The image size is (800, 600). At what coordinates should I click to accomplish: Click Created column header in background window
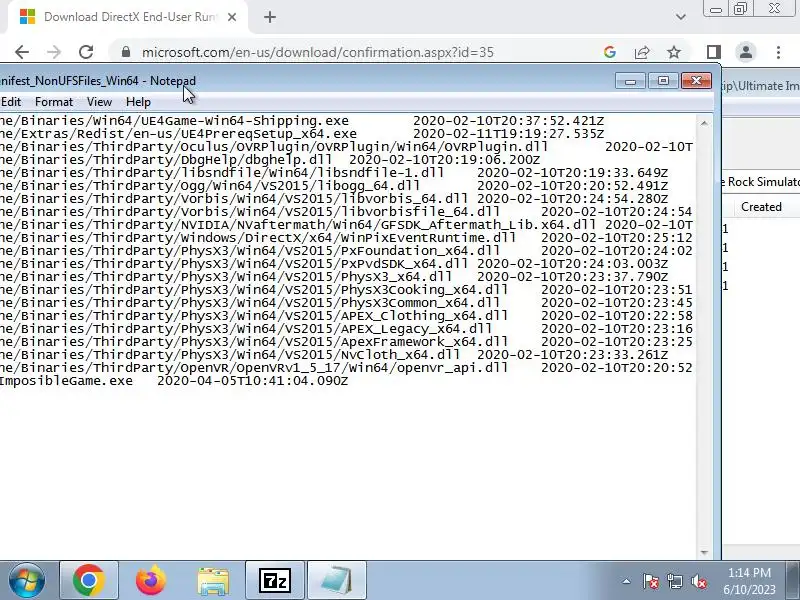[x=761, y=207]
